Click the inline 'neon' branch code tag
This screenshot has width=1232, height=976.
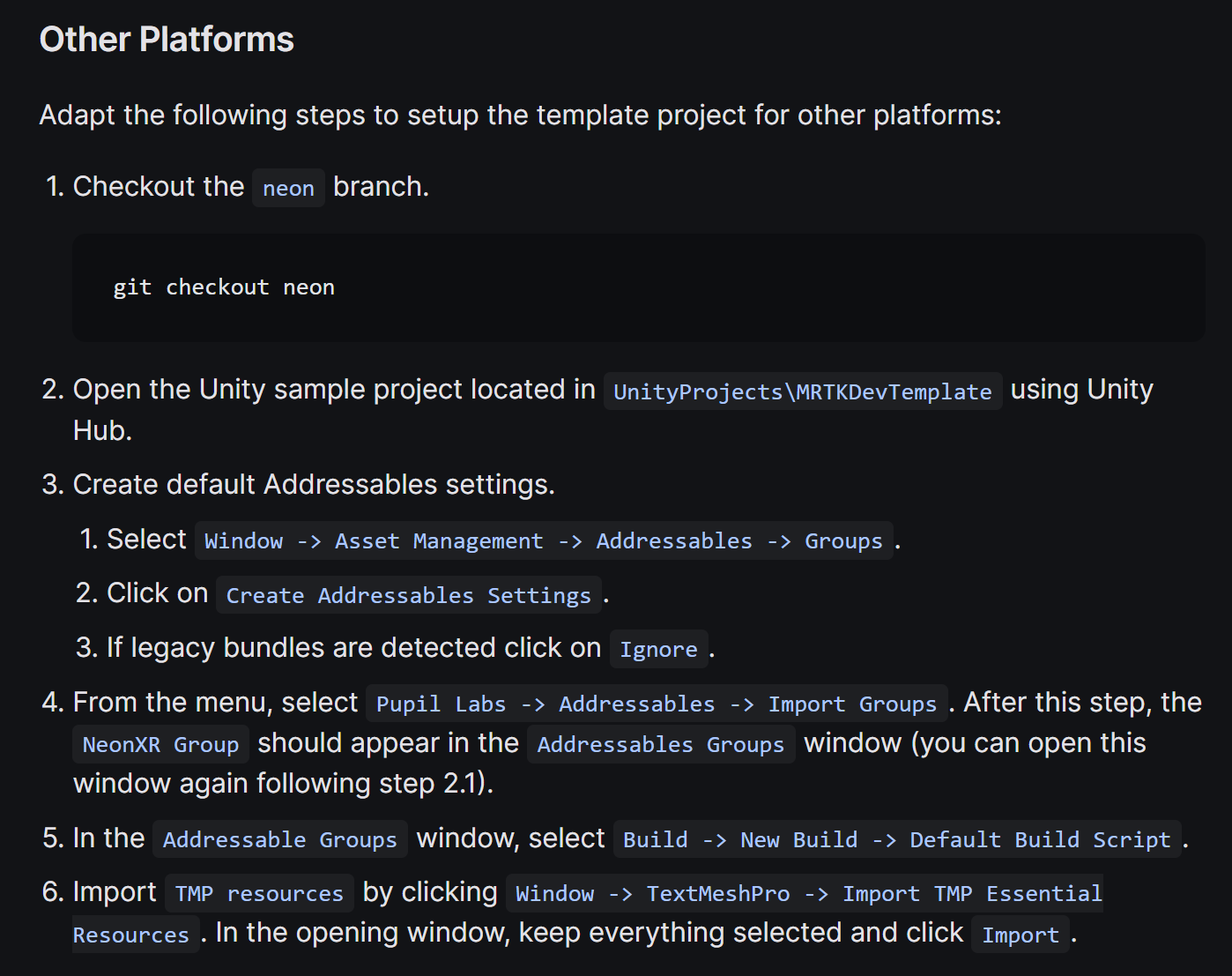[x=288, y=188]
